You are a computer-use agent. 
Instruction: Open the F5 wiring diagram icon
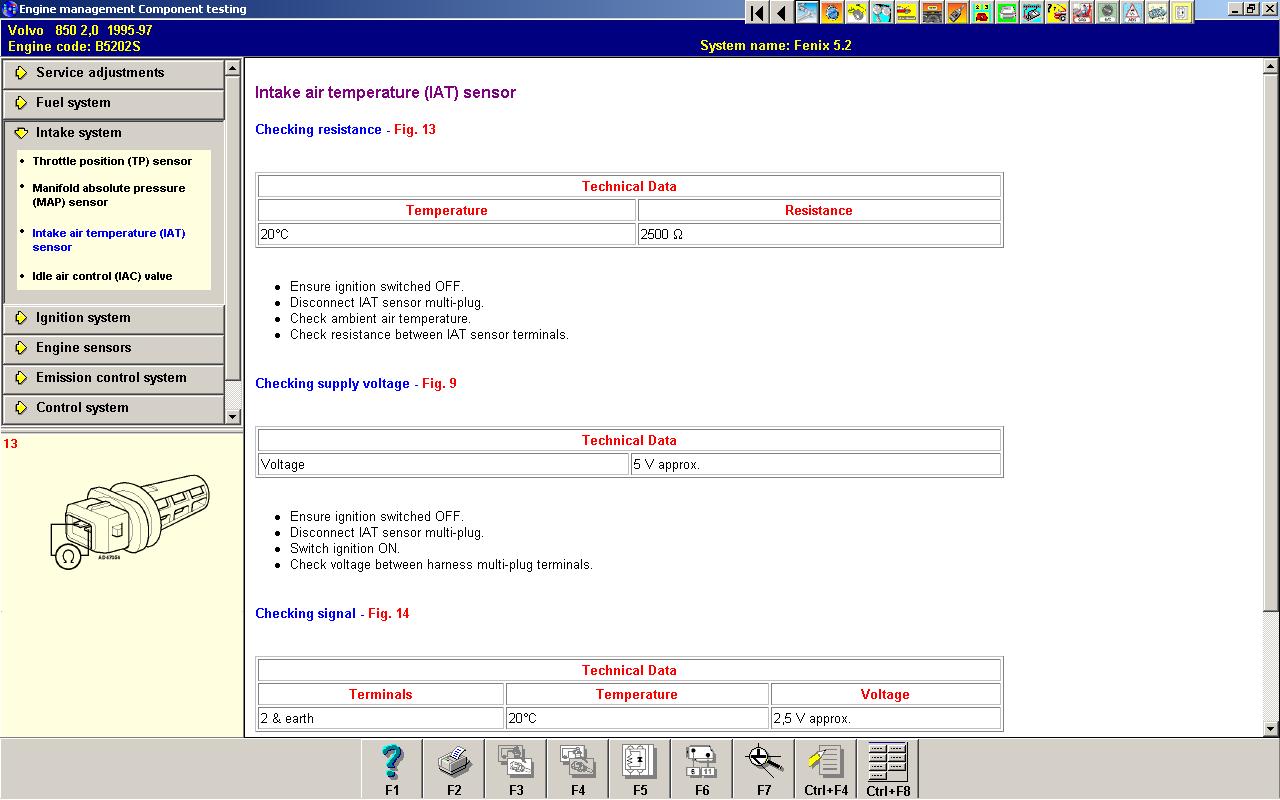640,769
